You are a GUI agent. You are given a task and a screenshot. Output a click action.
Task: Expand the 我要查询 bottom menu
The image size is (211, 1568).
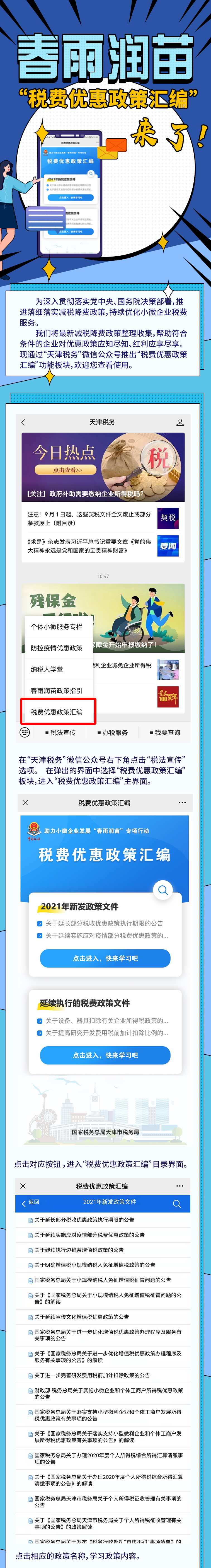165,732
